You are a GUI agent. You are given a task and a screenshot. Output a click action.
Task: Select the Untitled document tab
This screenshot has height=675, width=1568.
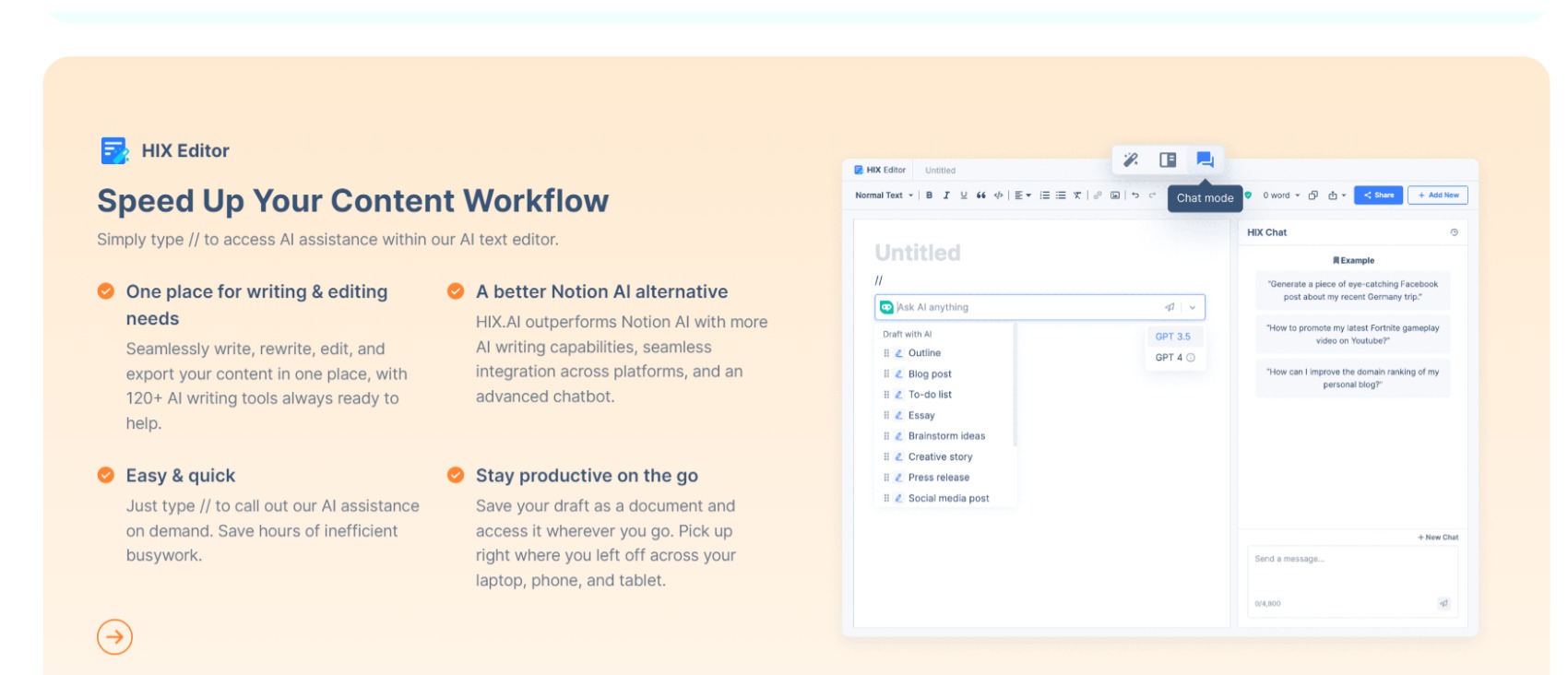[x=940, y=171]
